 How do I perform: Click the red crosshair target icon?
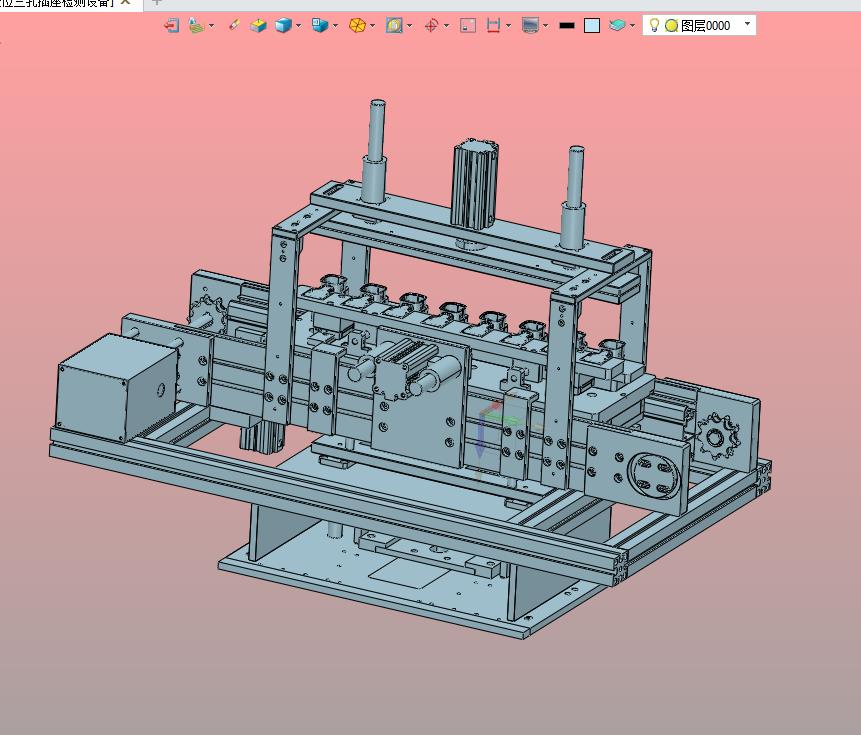click(432, 25)
